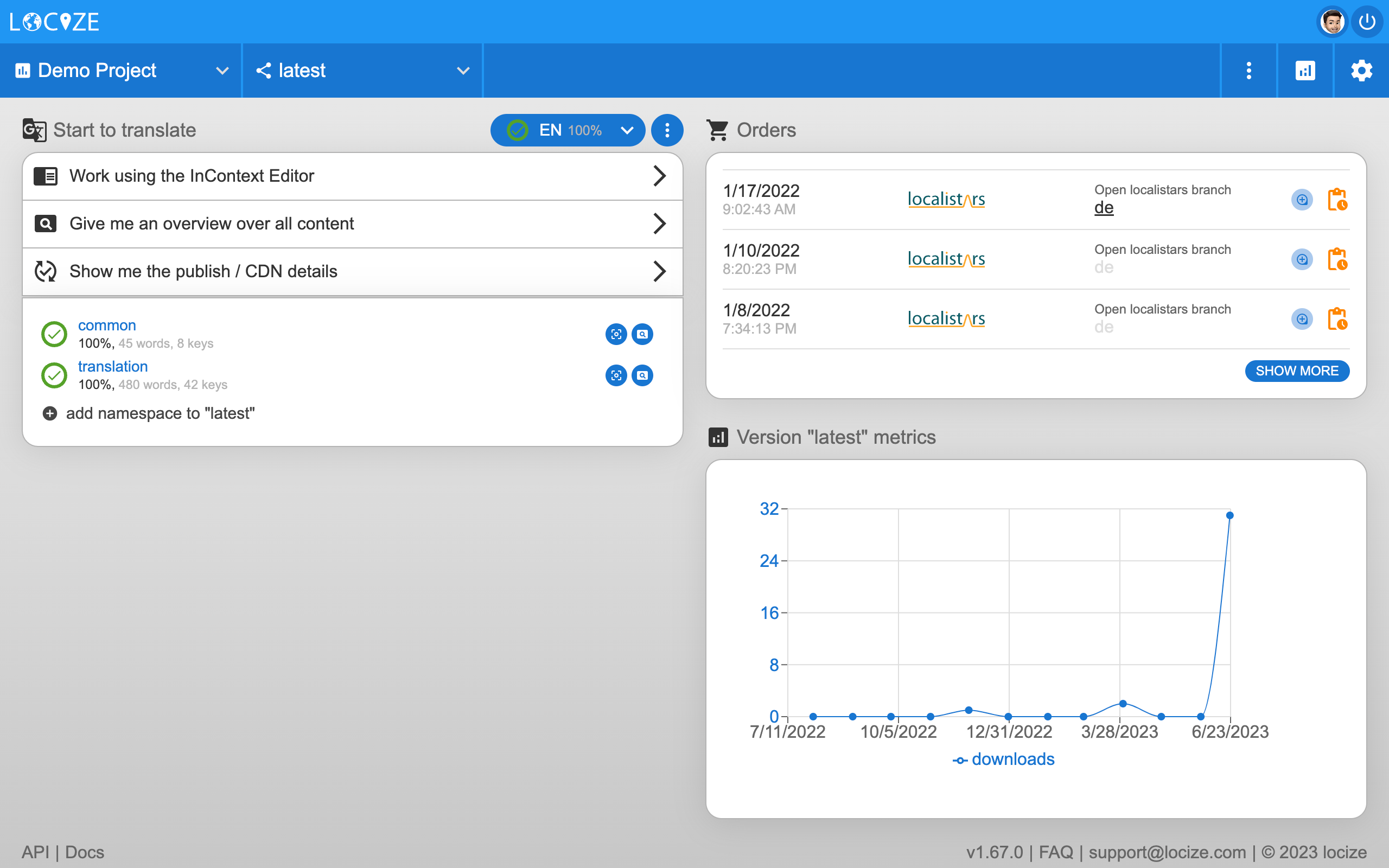Click the shopping cart icon next to Orders

(717, 130)
